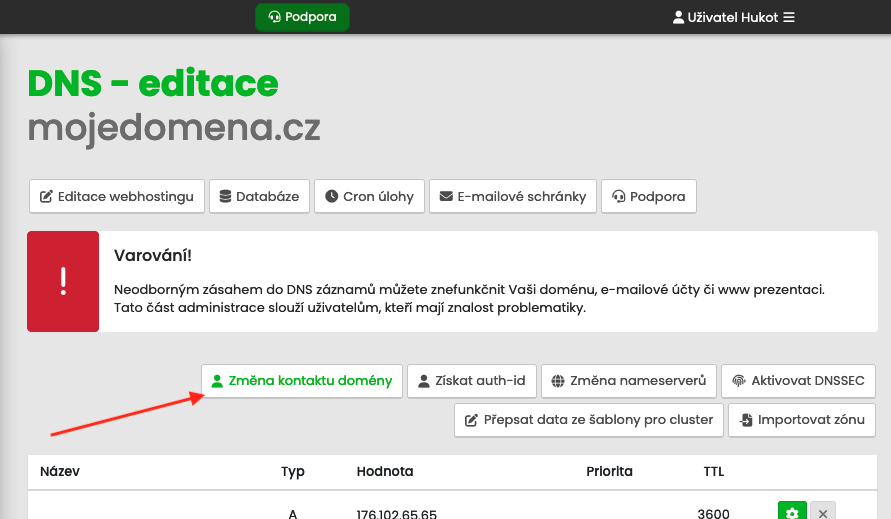Click the Typ column header
891x519 pixels.
[293, 471]
